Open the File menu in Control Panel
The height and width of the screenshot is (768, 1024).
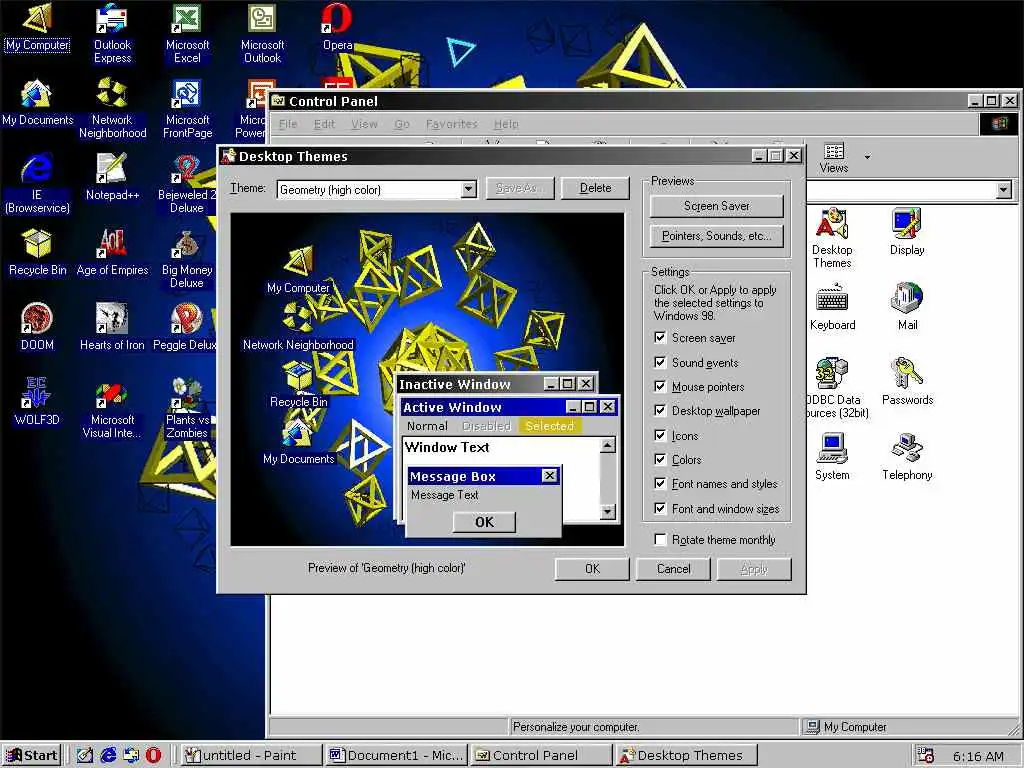pyautogui.click(x=288, y=123)
